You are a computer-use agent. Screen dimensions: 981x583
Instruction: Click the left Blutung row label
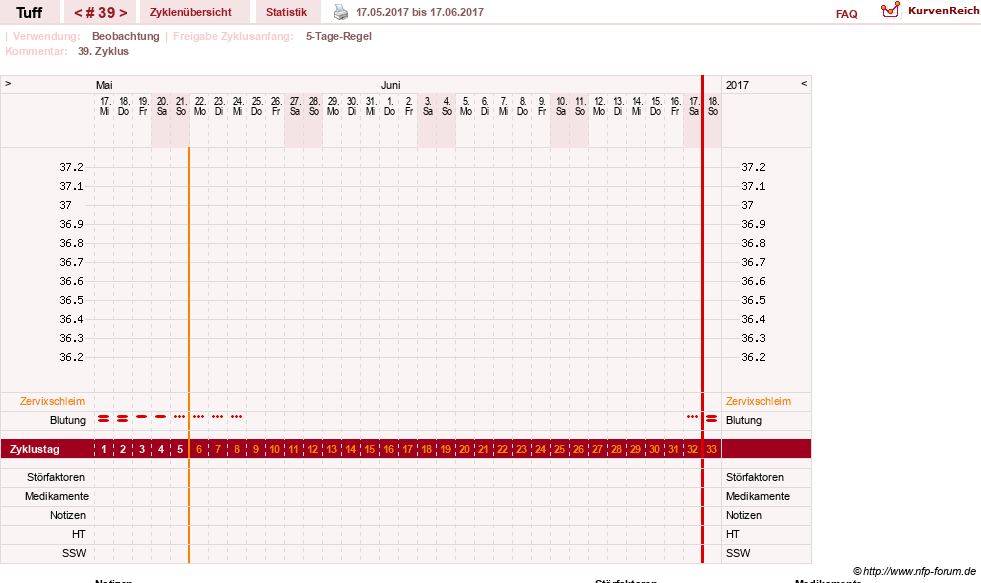pyautogui.click(x=68, y=420)
